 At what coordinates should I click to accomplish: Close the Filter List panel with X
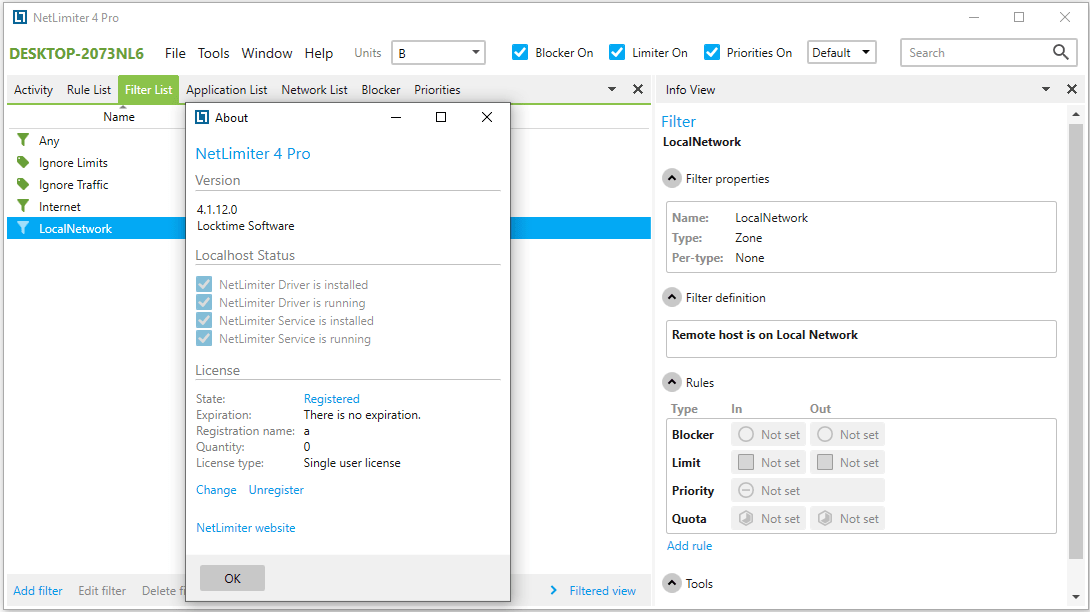[x=637, y=89]
